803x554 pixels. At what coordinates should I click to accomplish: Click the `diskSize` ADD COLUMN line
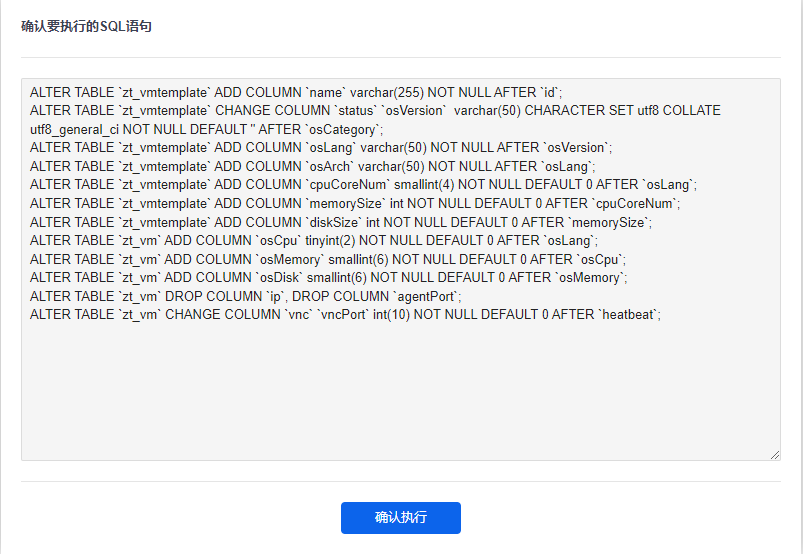(x=341, y=223)
